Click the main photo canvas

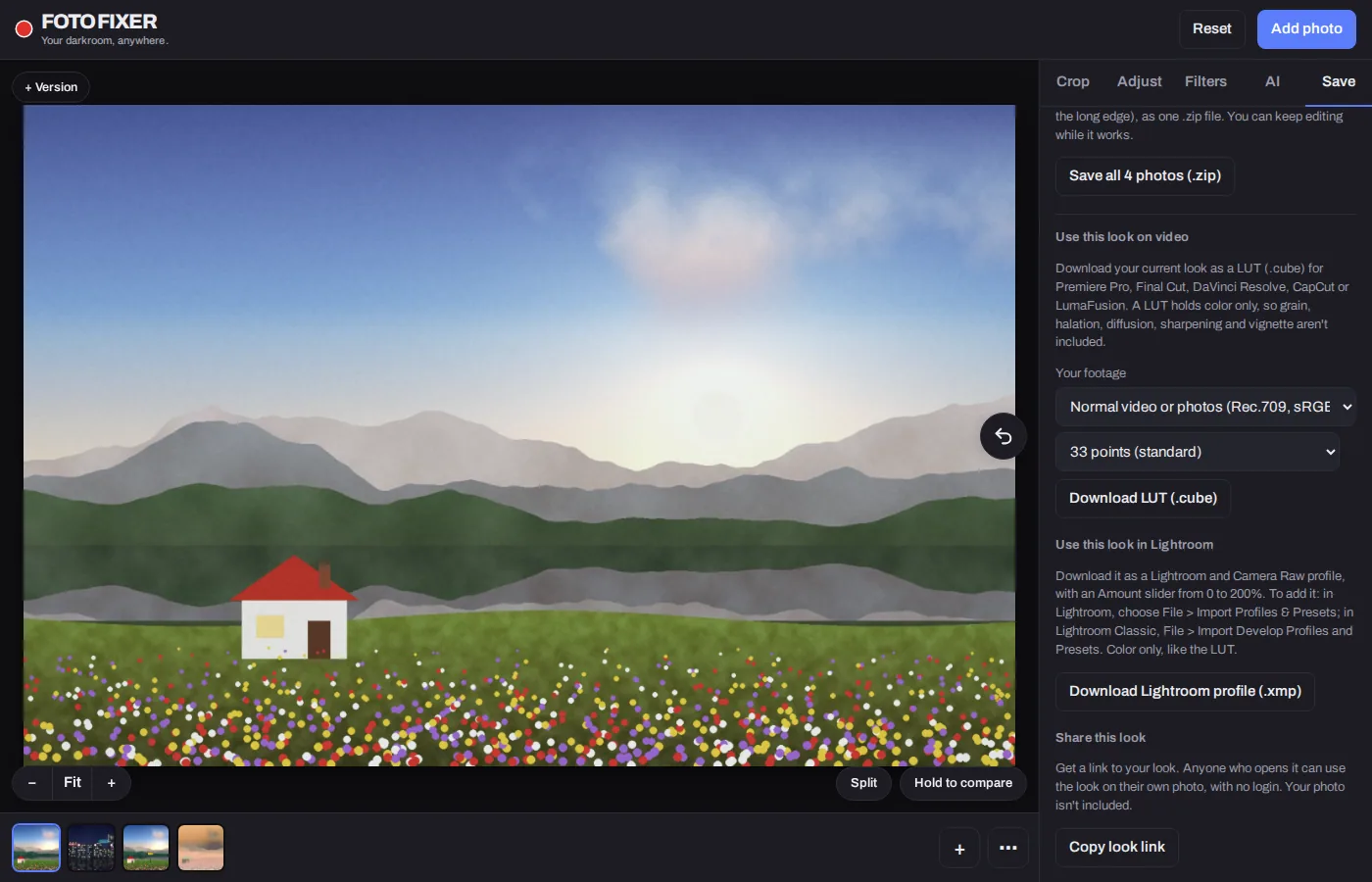(x=519, y=435)
